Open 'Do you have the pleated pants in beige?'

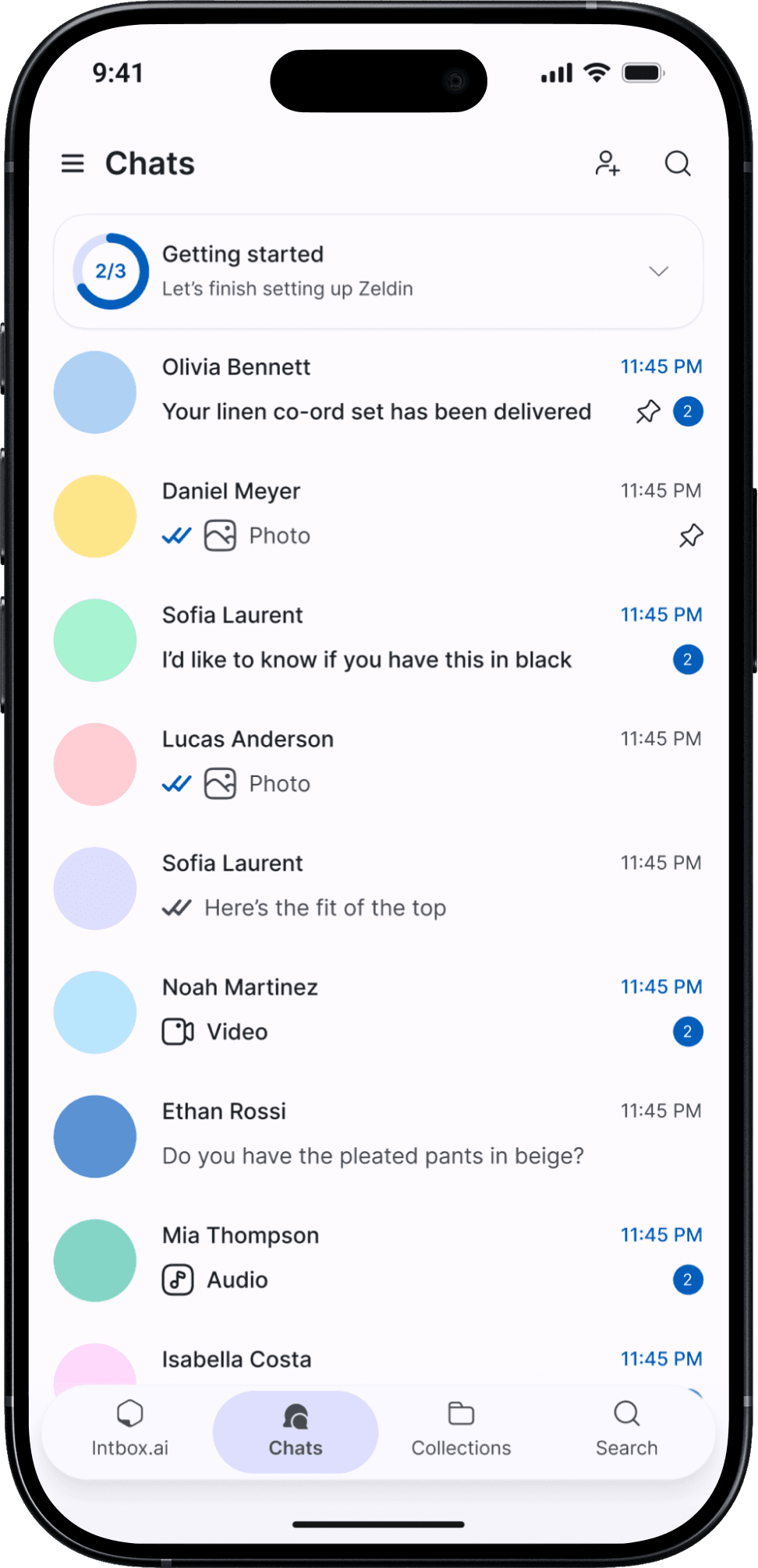pos(373,1156)
